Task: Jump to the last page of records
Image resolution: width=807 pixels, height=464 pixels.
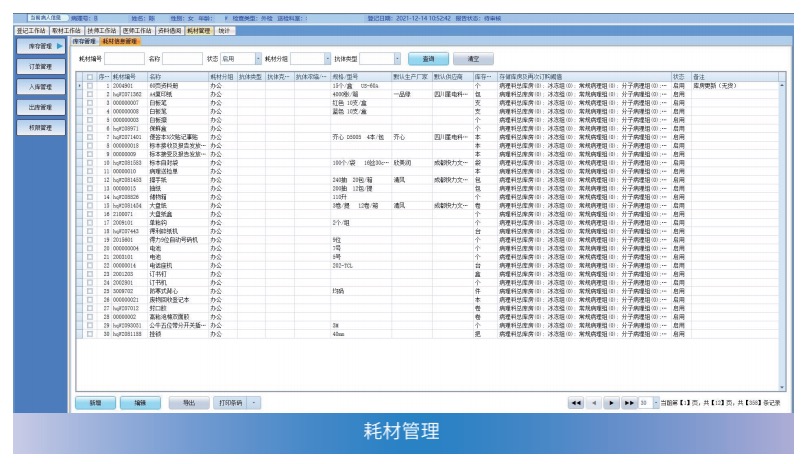Action: 628,403
